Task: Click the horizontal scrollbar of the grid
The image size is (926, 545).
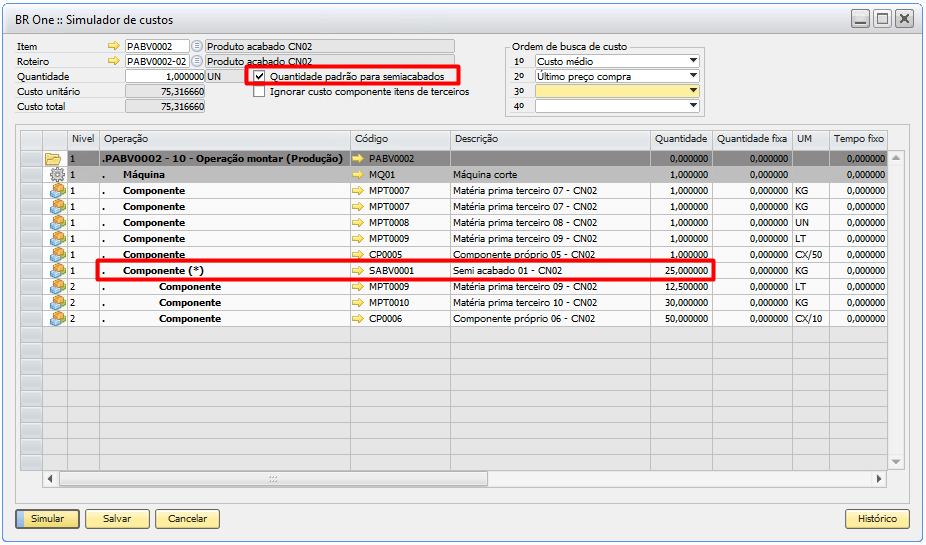Action: [273, 479]
